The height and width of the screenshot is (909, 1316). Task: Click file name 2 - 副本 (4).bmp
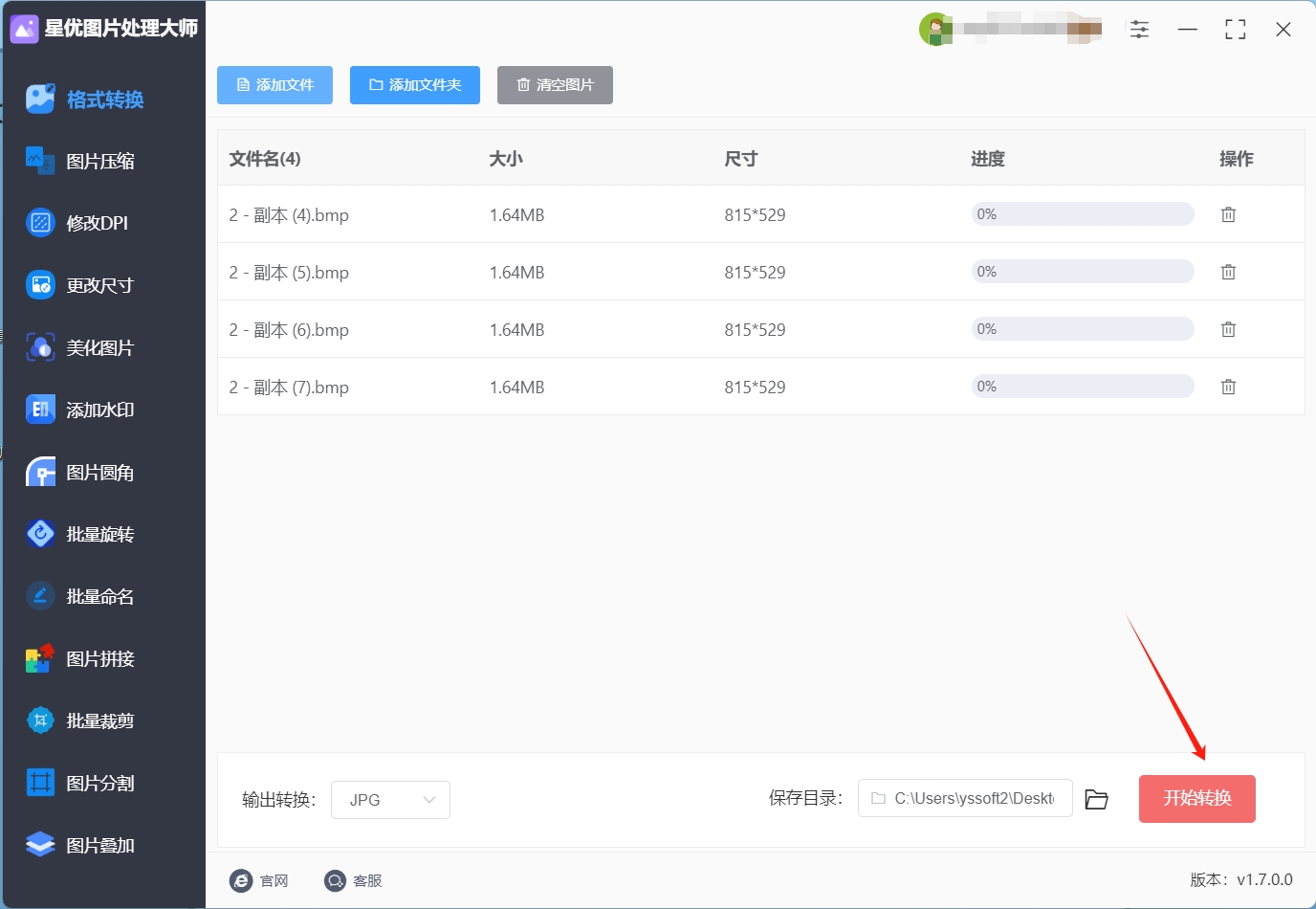(289, 215)
